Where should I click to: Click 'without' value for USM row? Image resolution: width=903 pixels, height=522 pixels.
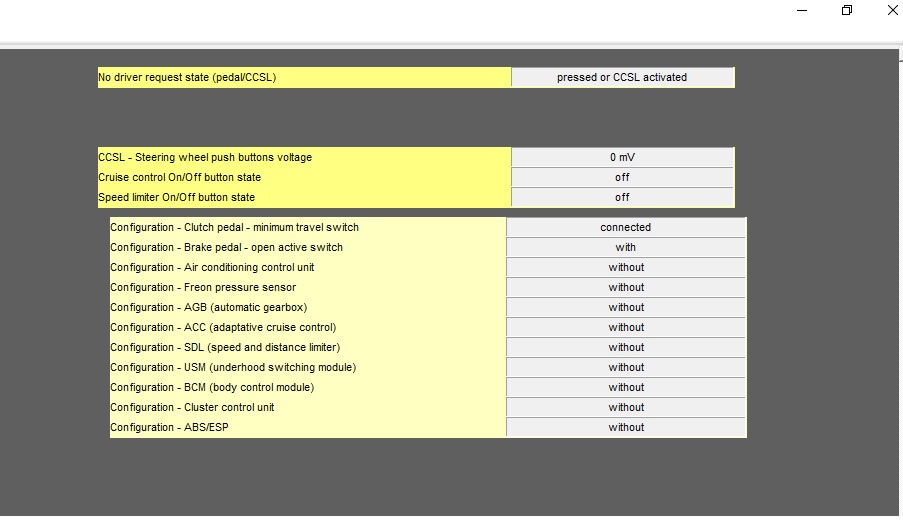[x=626, y=367]
